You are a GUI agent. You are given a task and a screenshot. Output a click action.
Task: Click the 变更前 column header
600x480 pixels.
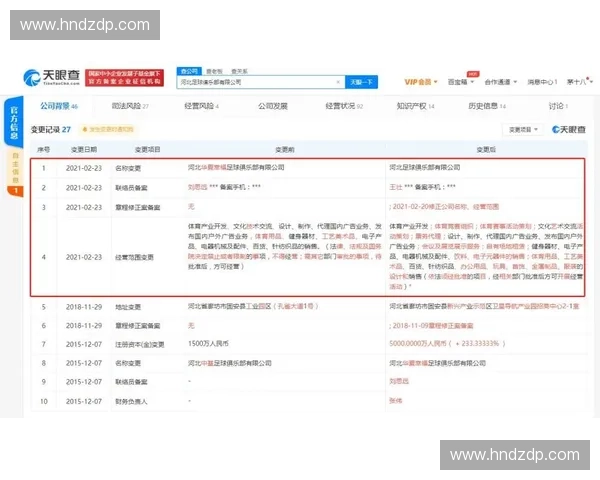[285, 150]
